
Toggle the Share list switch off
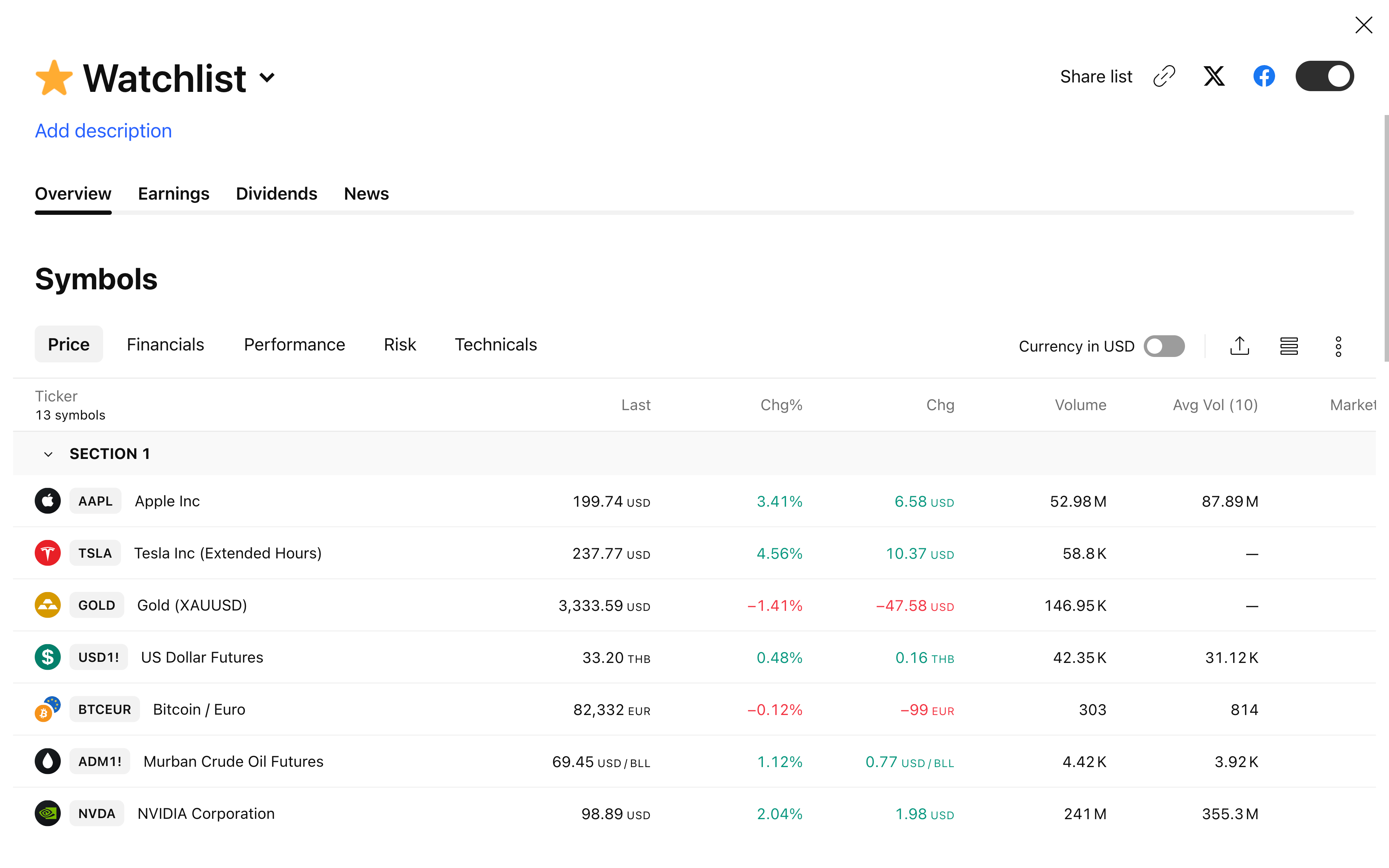(1324, 76)
